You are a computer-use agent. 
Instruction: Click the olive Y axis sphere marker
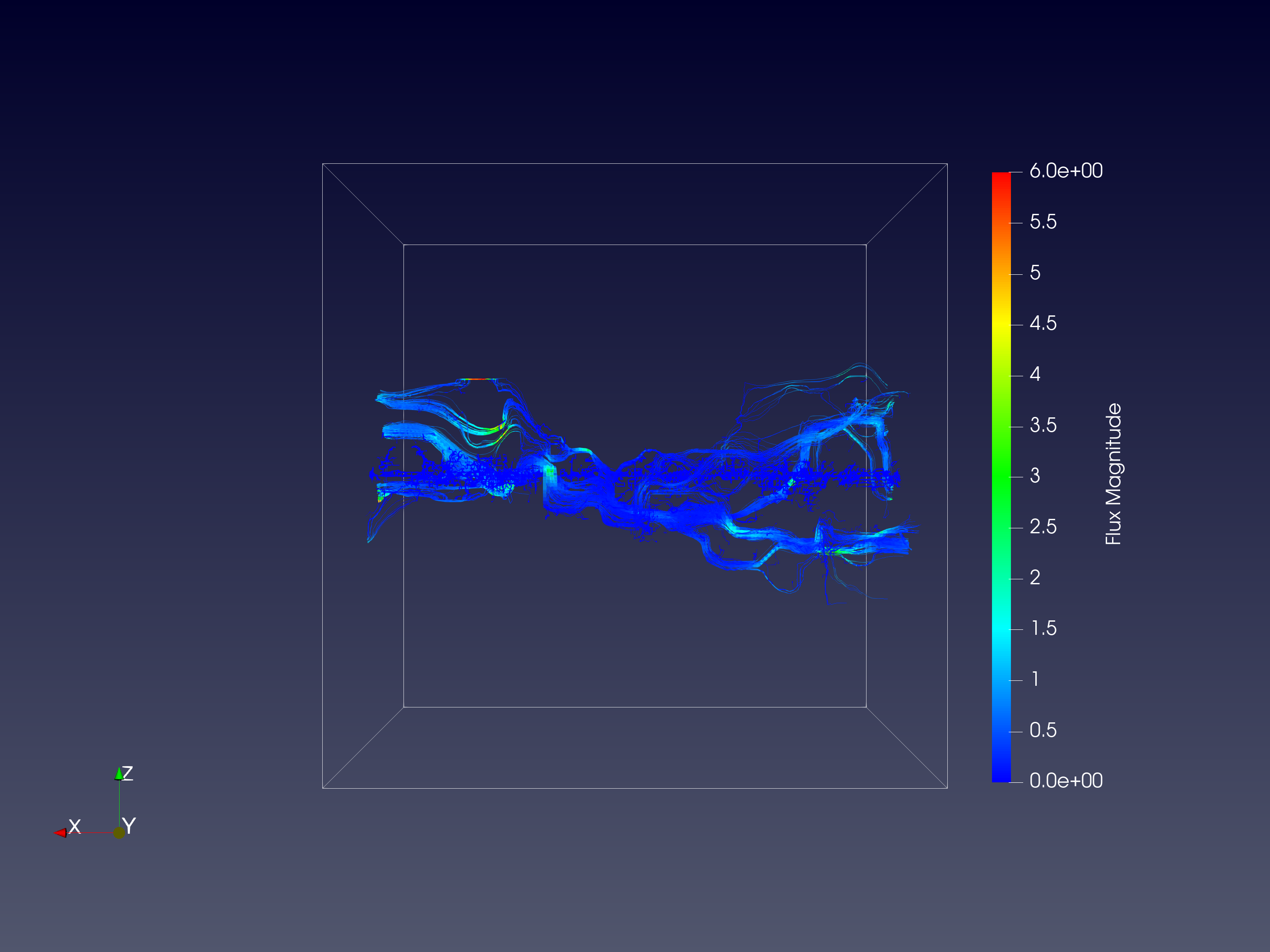point(119,832)
